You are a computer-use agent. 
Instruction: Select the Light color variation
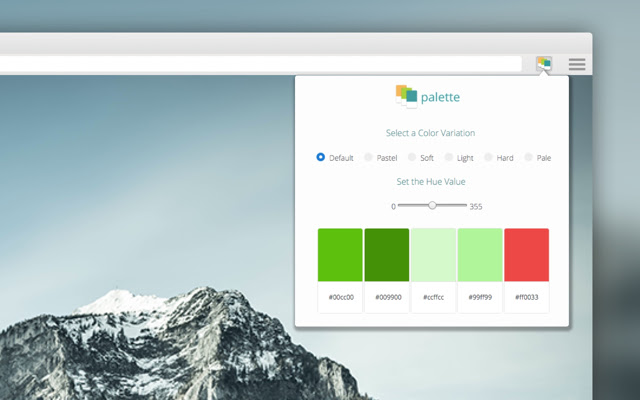(x=449, y=157)
